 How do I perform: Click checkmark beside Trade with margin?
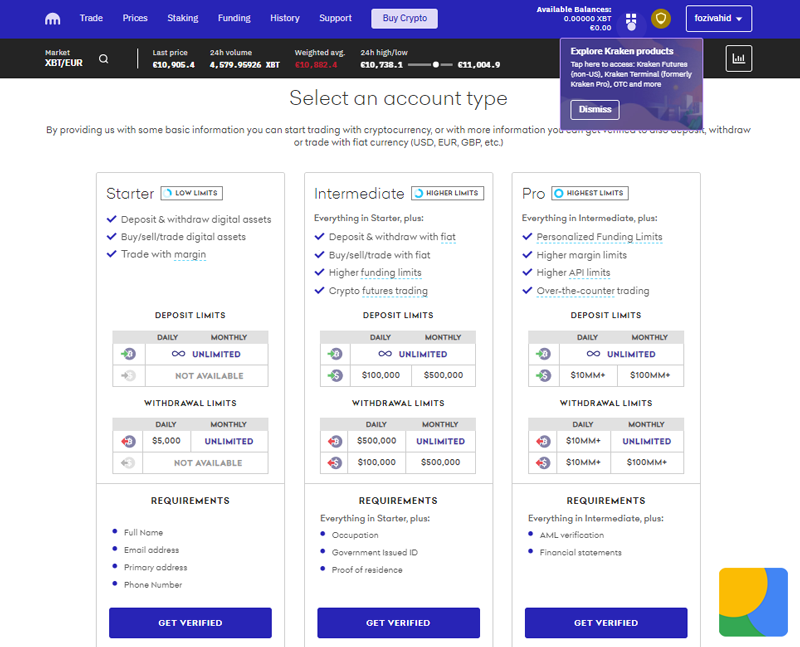[111, 254]
